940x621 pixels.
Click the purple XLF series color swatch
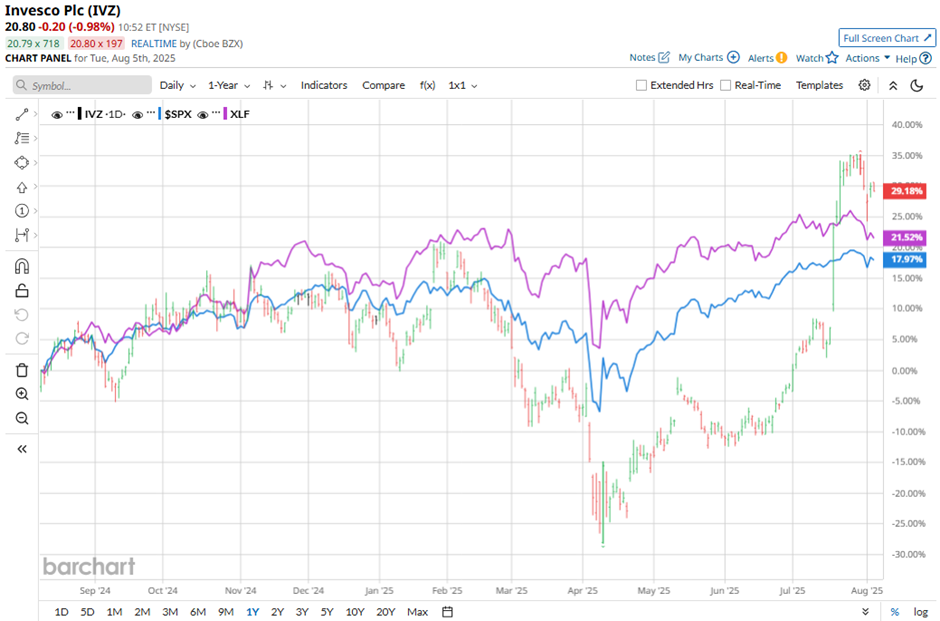(225, 114)
